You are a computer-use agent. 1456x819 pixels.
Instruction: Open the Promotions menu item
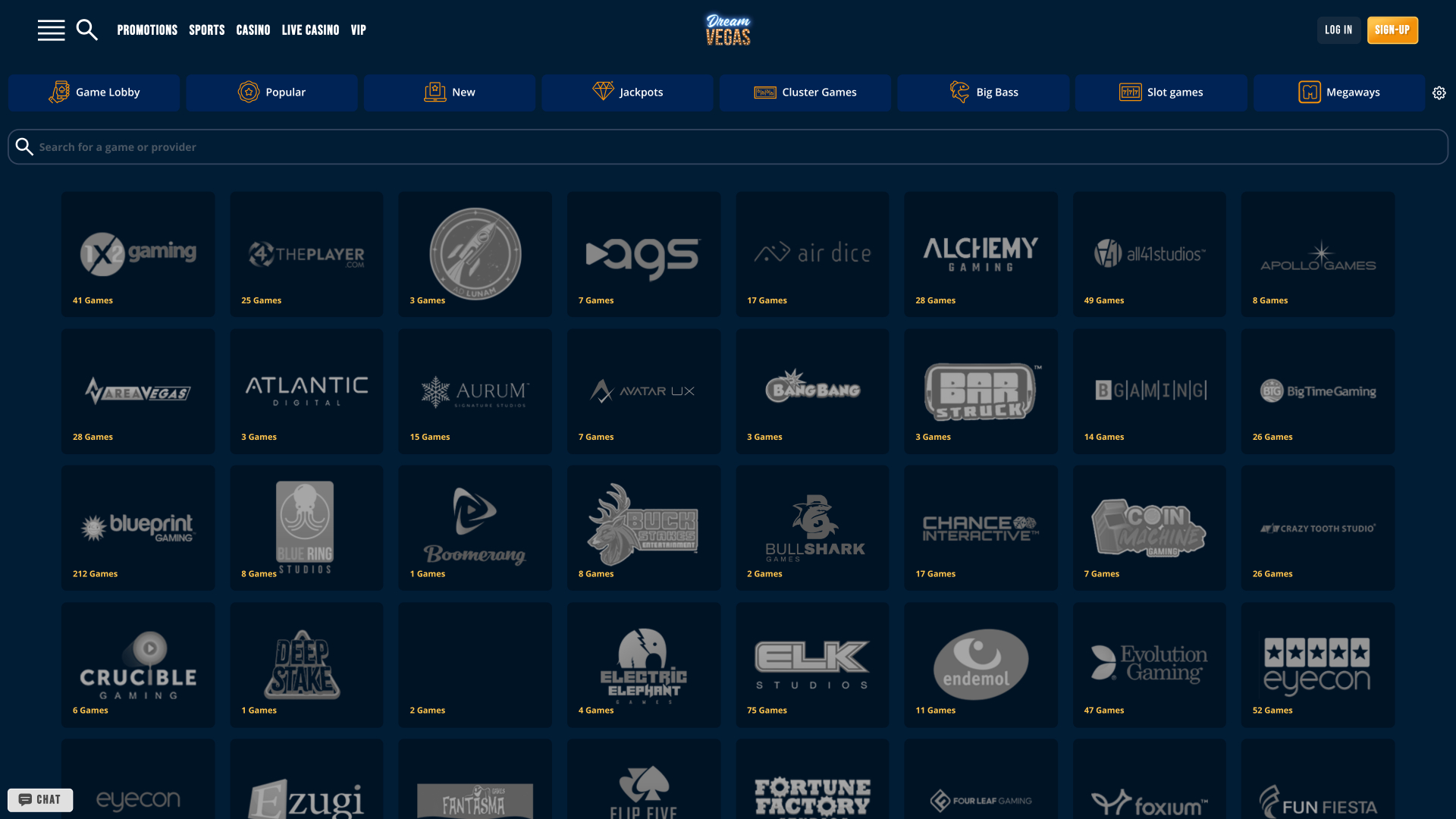147,30
